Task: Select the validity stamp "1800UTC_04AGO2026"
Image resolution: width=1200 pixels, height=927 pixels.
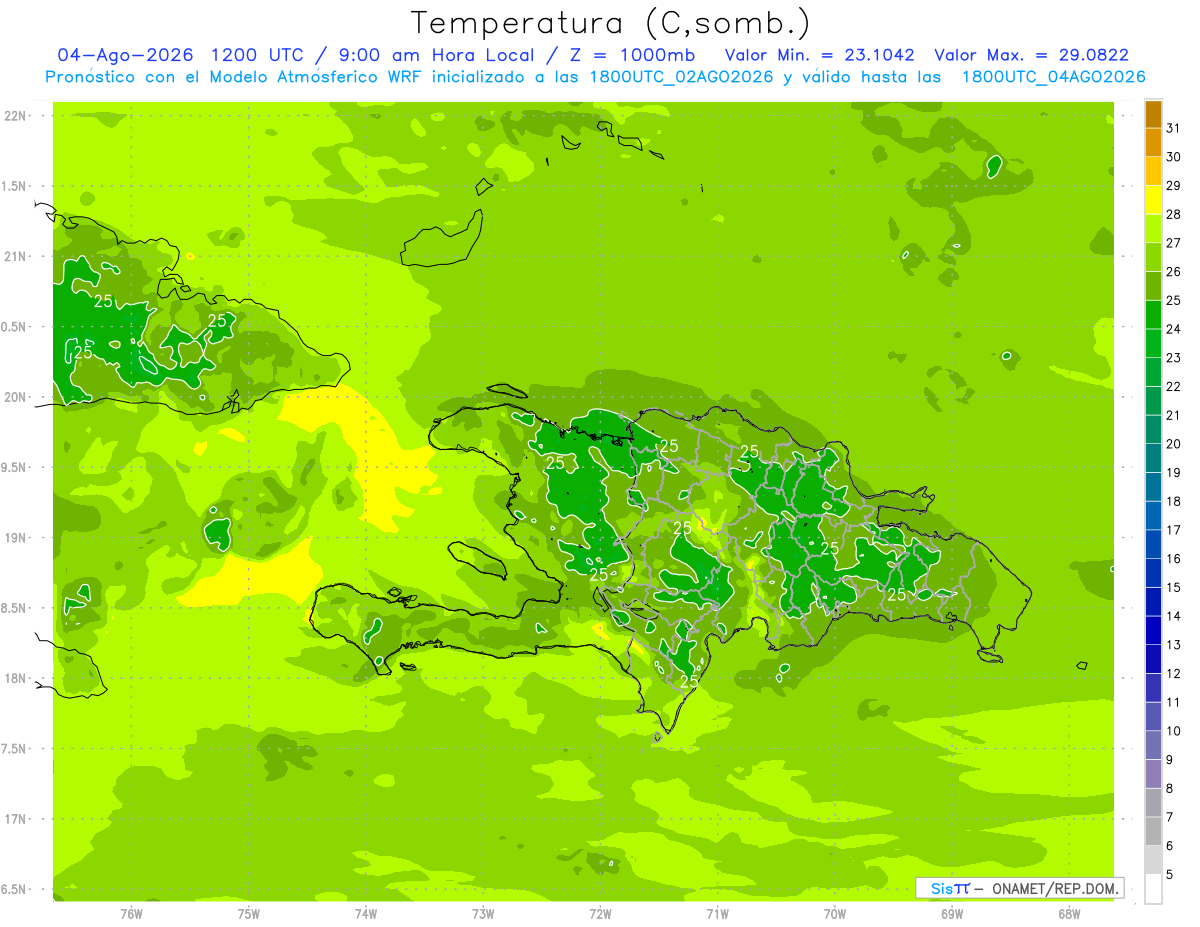Action: point(1053,77)
